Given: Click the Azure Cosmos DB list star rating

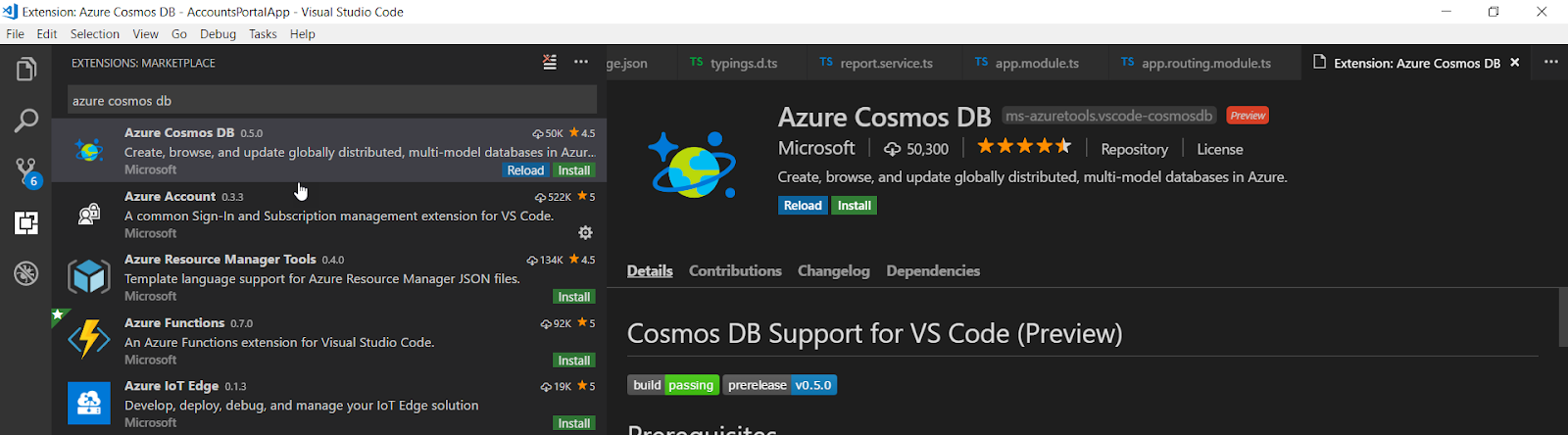Looking at the screenshot, I should pyautogui.click(x=581, y=133).
